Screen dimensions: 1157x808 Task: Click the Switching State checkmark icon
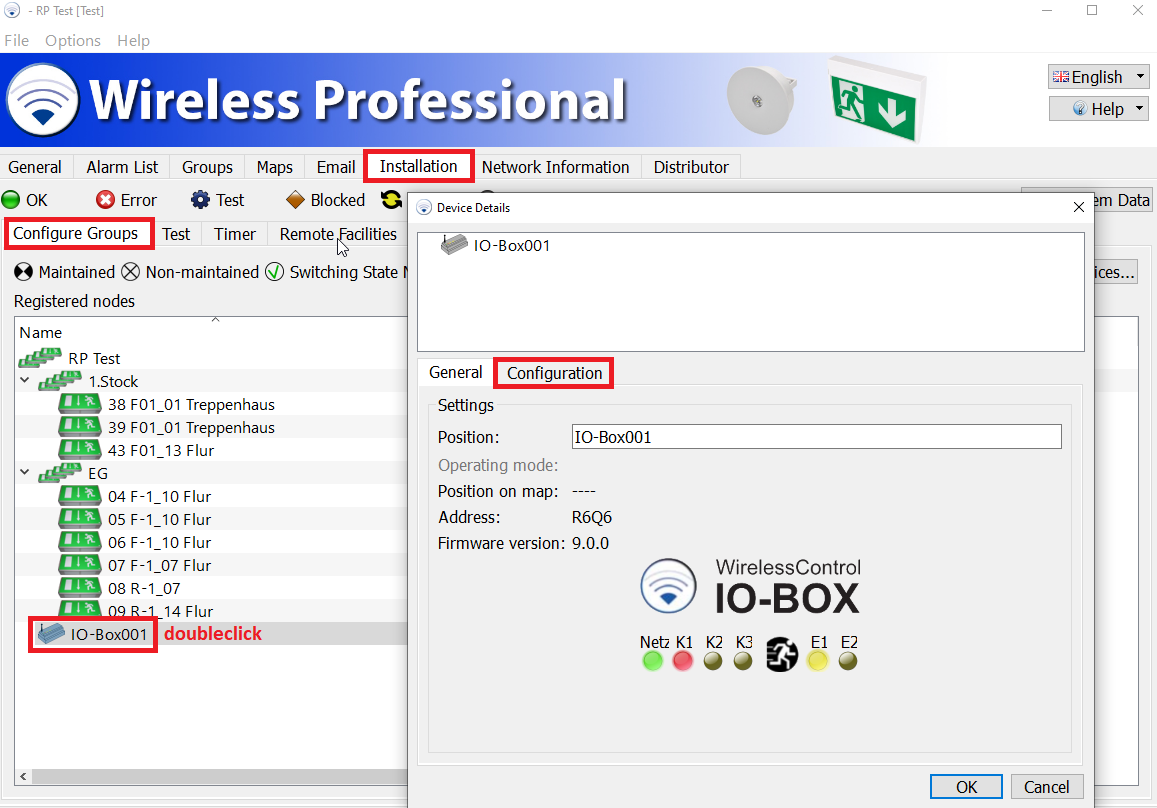[274, 272]
